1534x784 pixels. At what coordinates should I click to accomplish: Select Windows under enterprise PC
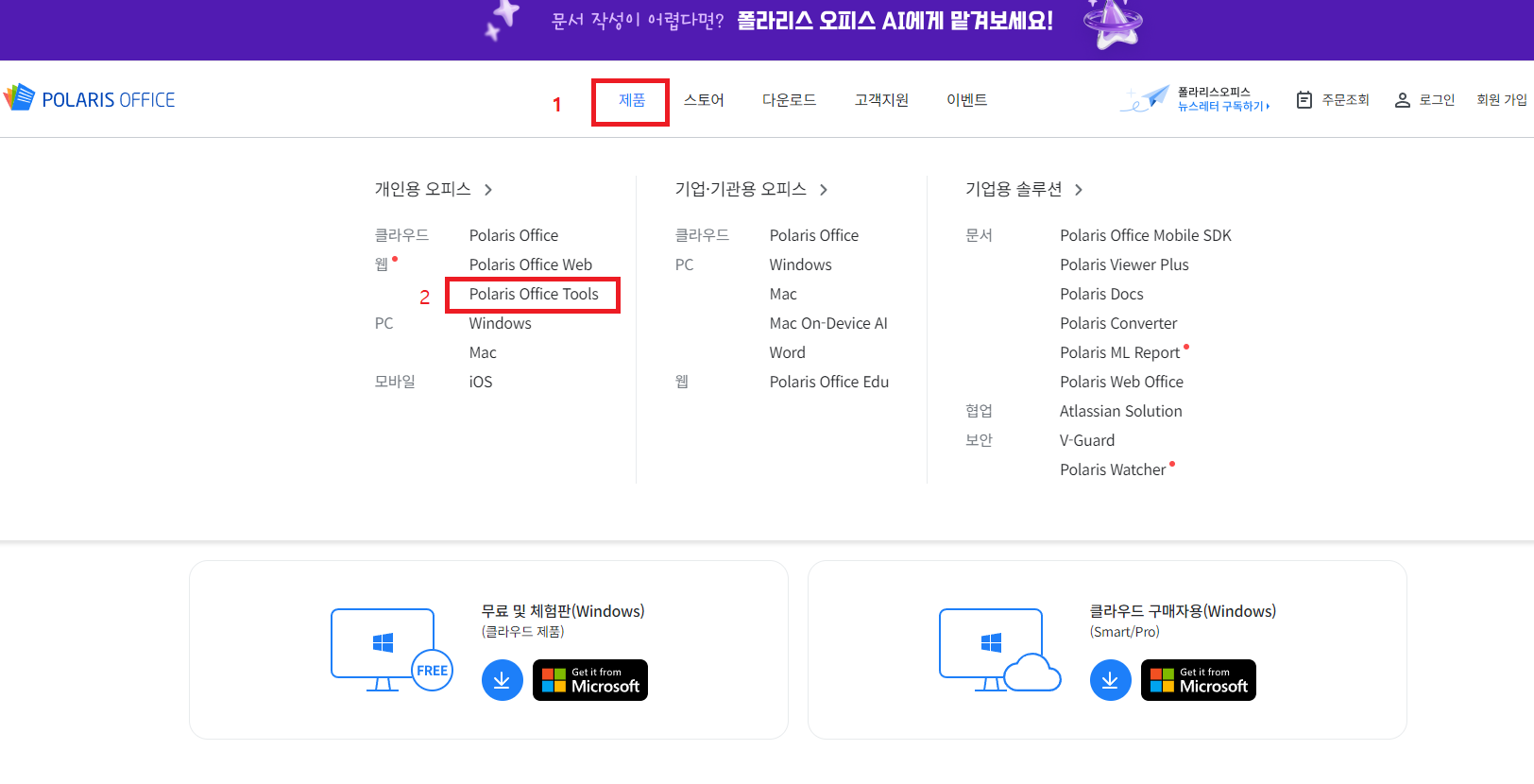click(801, 264)
